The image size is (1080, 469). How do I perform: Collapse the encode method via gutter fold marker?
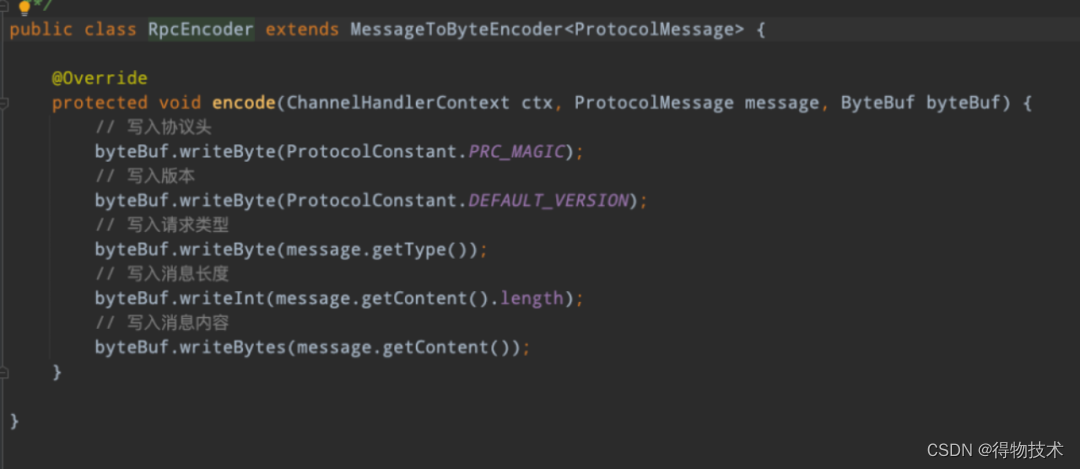pyautogui.click(x=4, y=103)
